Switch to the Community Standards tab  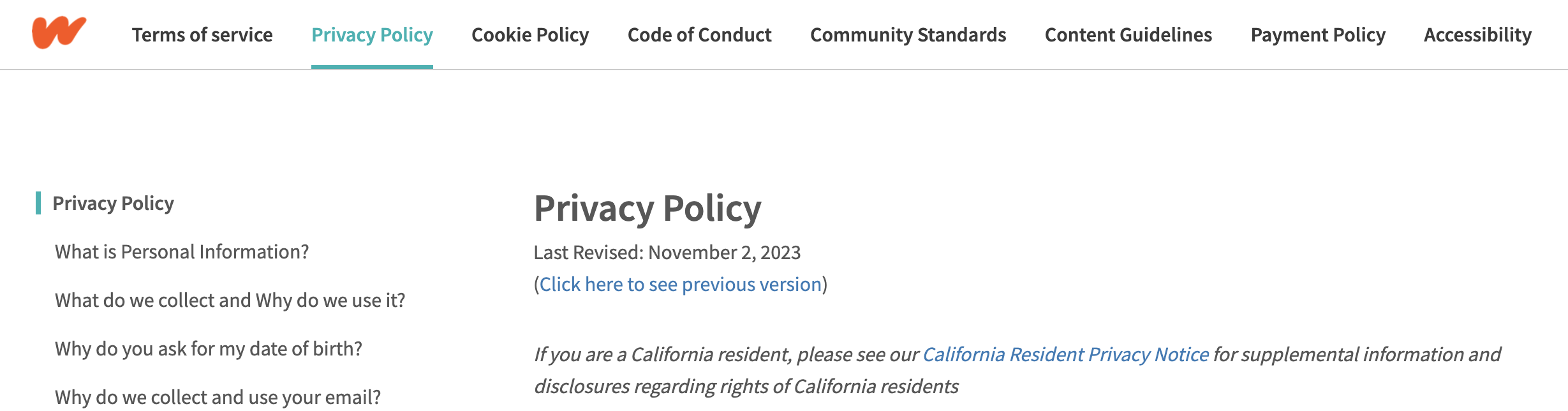pos(908,34)
